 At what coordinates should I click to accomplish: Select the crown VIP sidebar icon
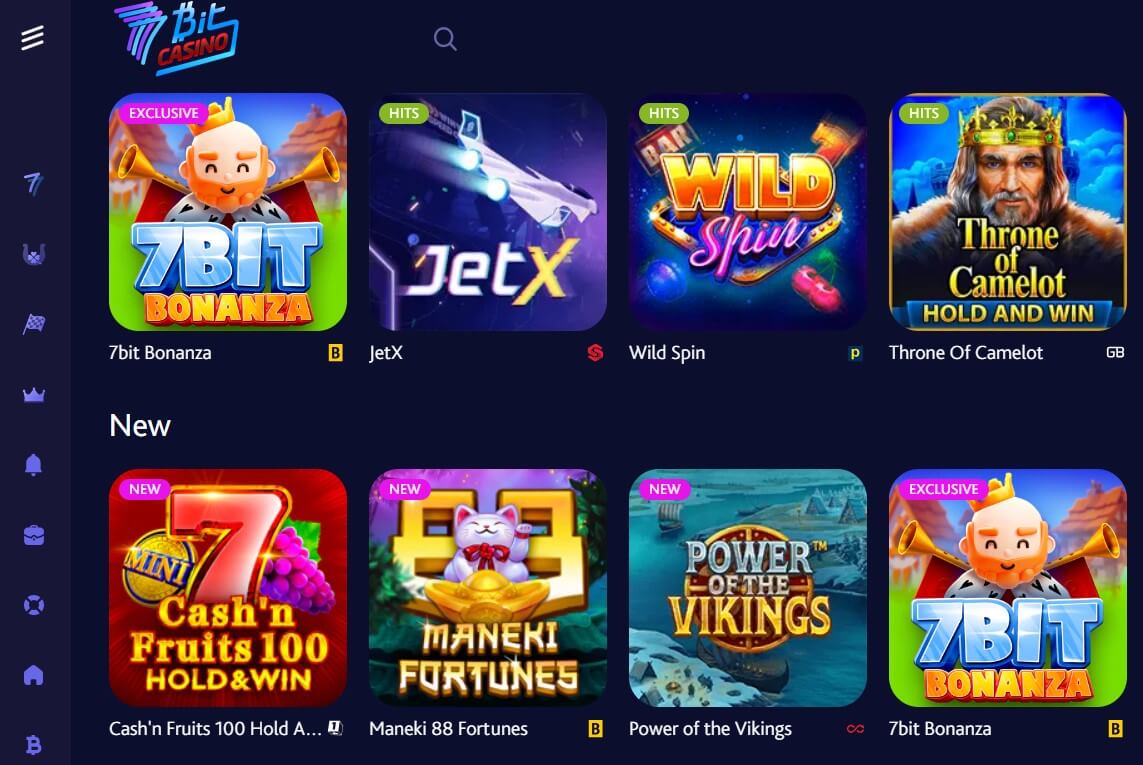[x=34, y=395]
